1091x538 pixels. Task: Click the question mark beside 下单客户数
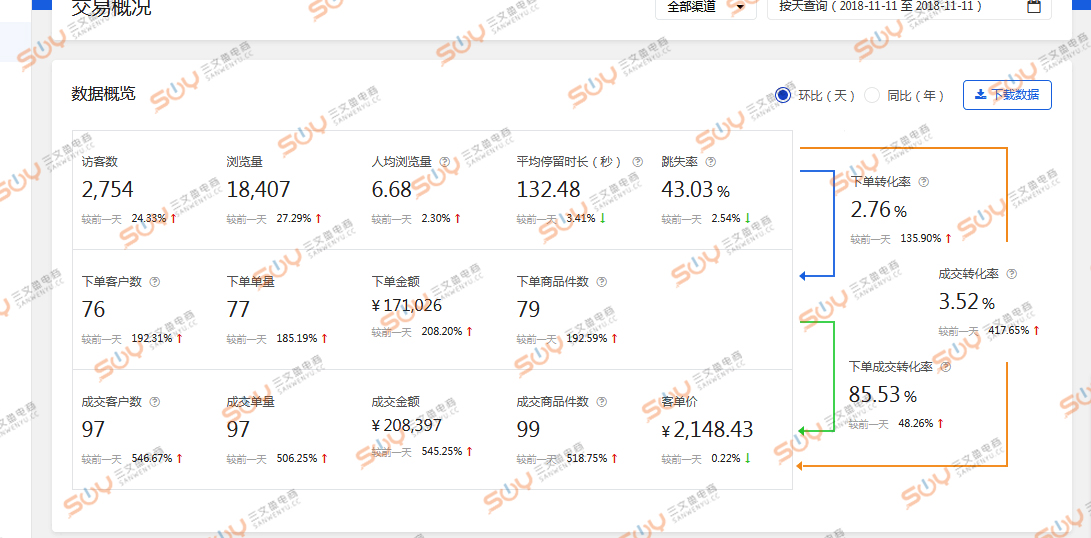click(155, 282)
